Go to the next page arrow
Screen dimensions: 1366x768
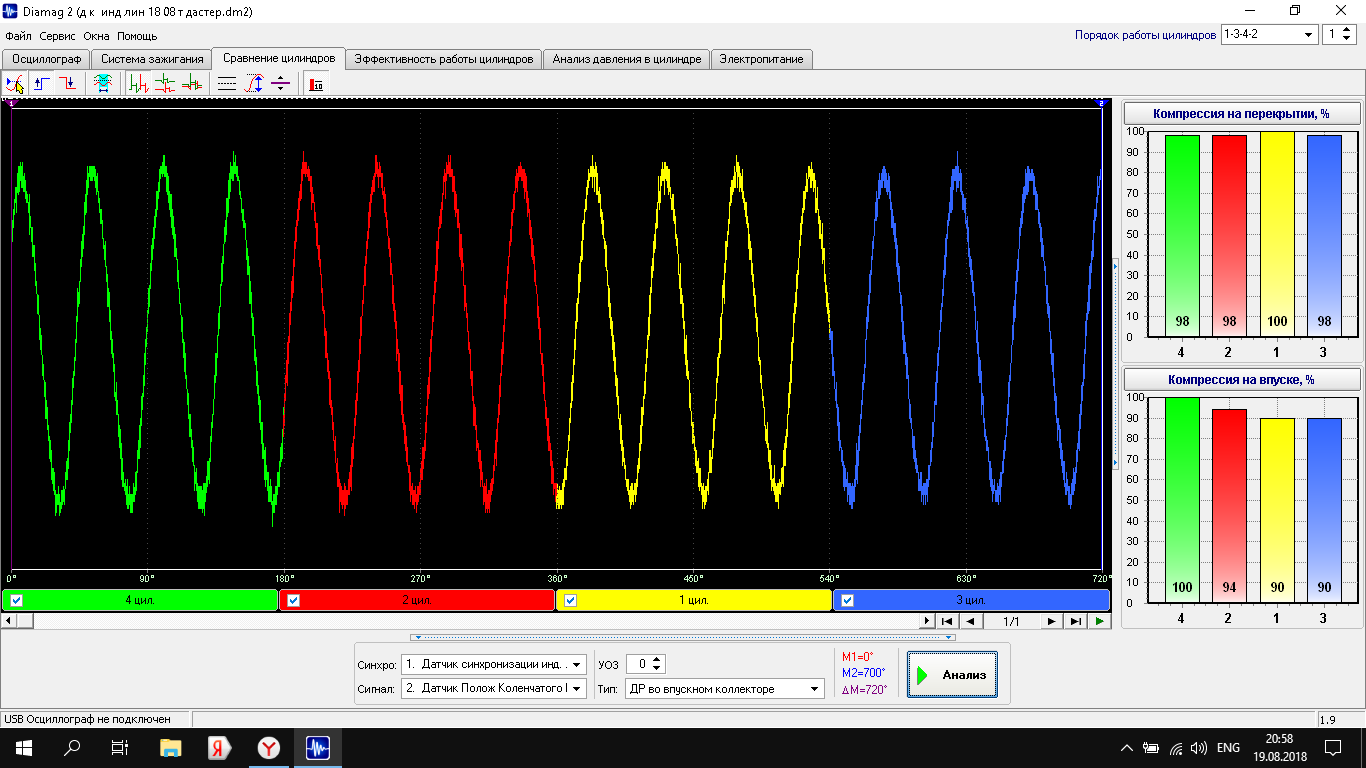tap(1052, 621)
